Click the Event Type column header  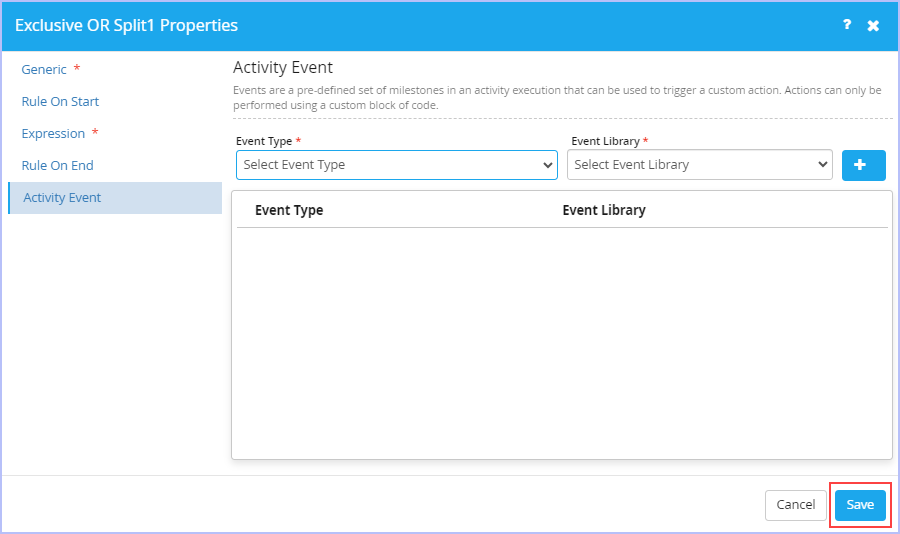tap(289, 210)
